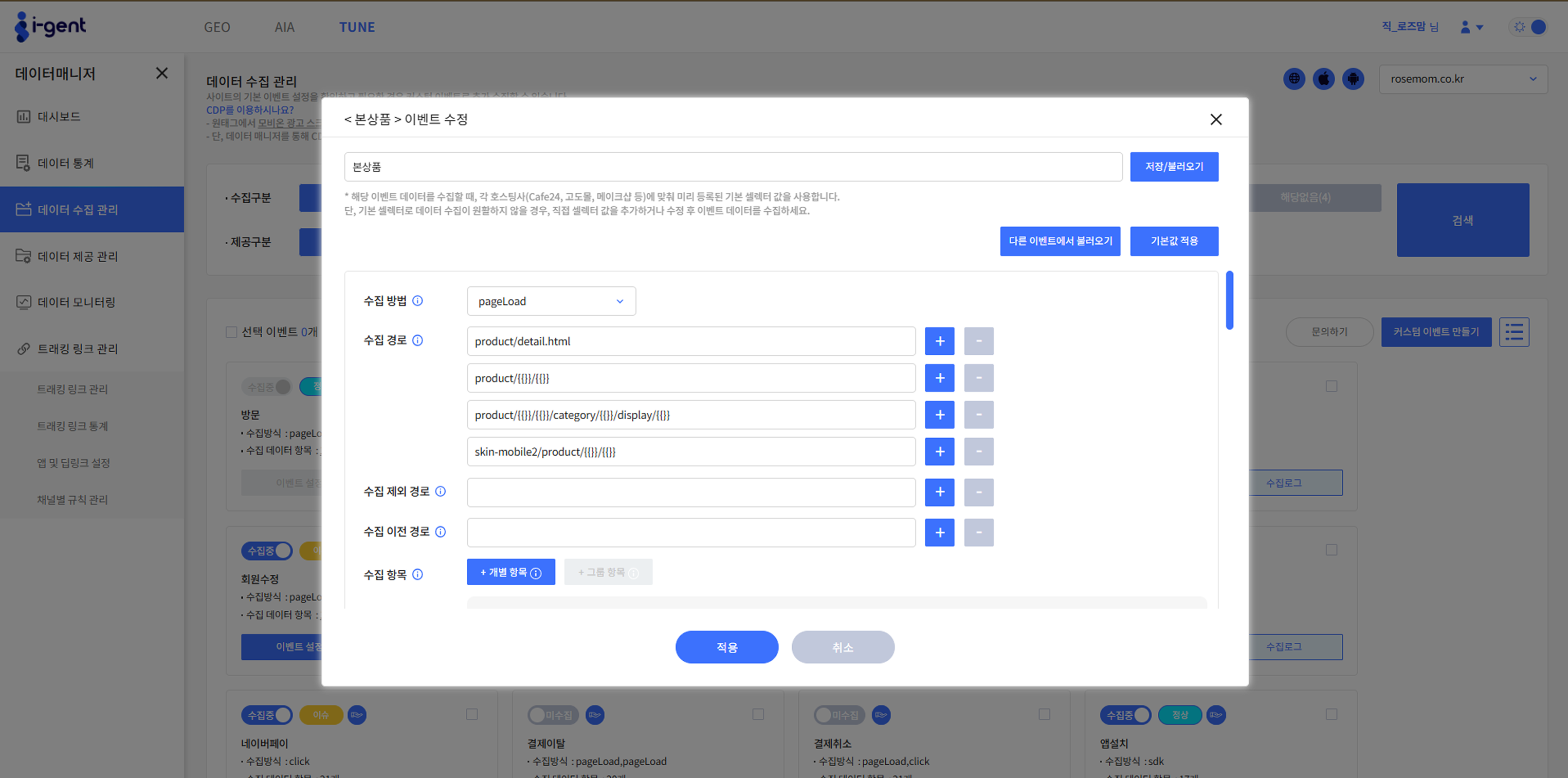
Task: Click the 수집 경로 info icon
Action: point(417,340)
